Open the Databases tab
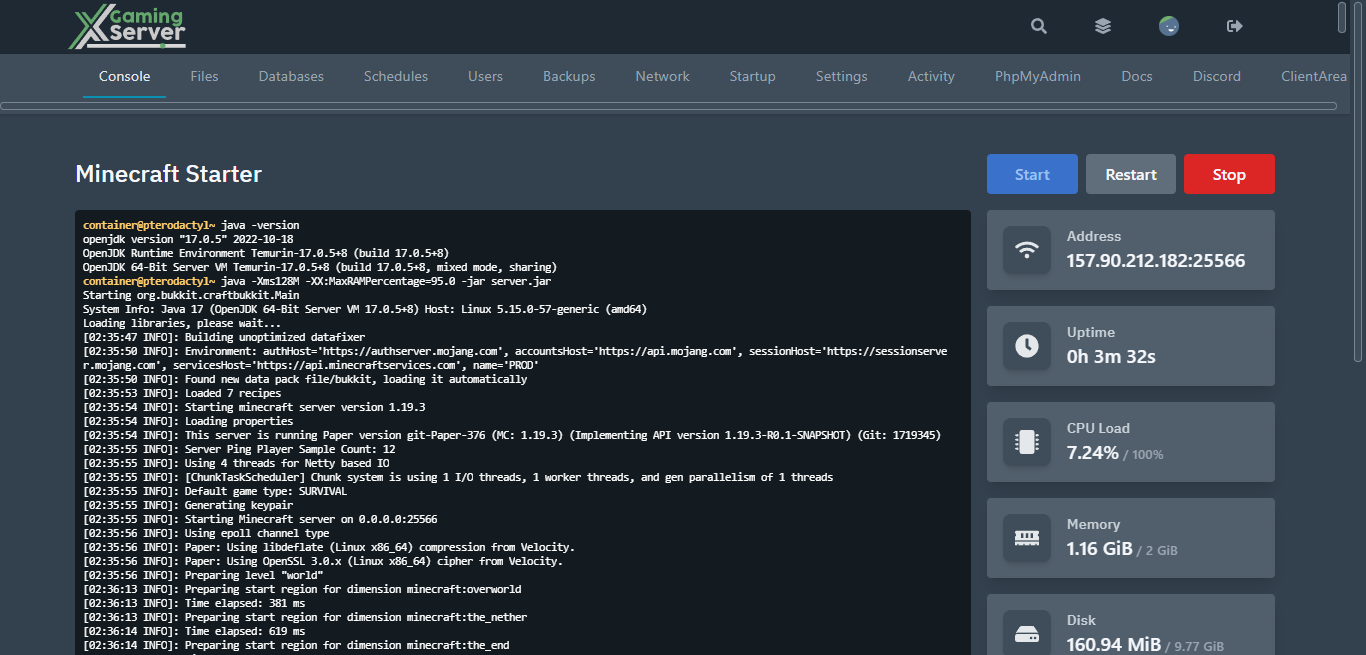1366x655 pixels. click(291, 76)
